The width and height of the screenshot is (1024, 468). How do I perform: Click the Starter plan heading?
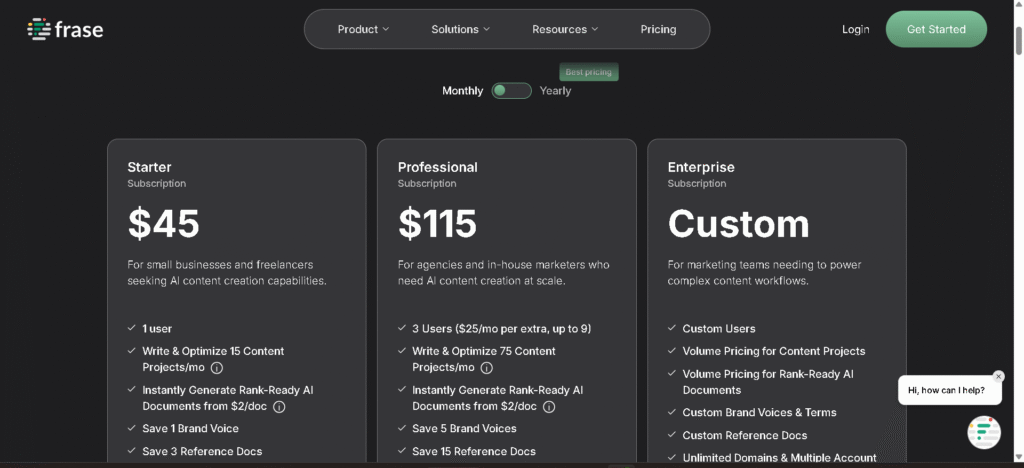tap(150, 167)
